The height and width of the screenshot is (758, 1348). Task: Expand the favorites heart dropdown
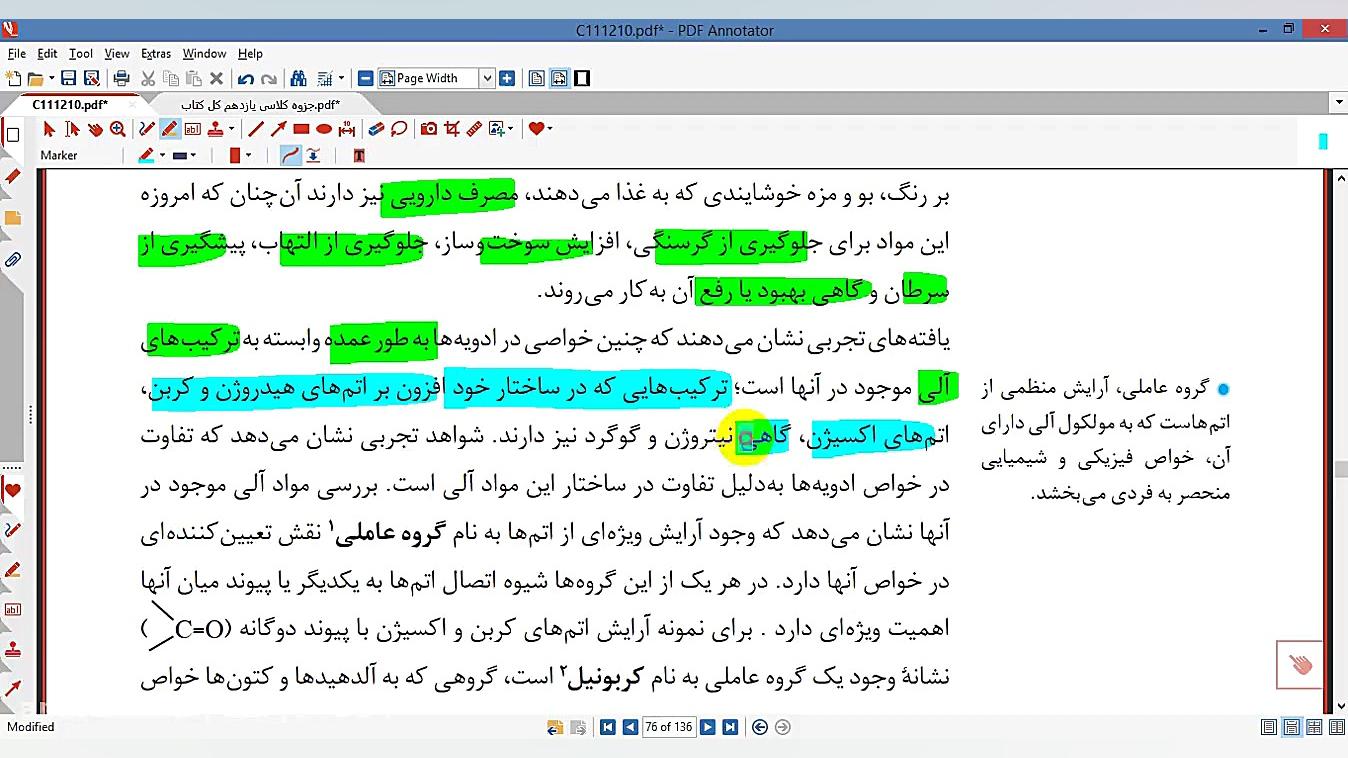(x=550, y=129)
